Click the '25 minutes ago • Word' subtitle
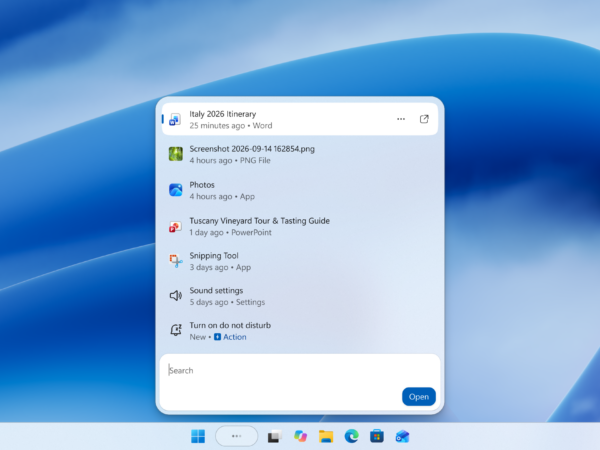This screenshot has height=450, width=600. 231,126
